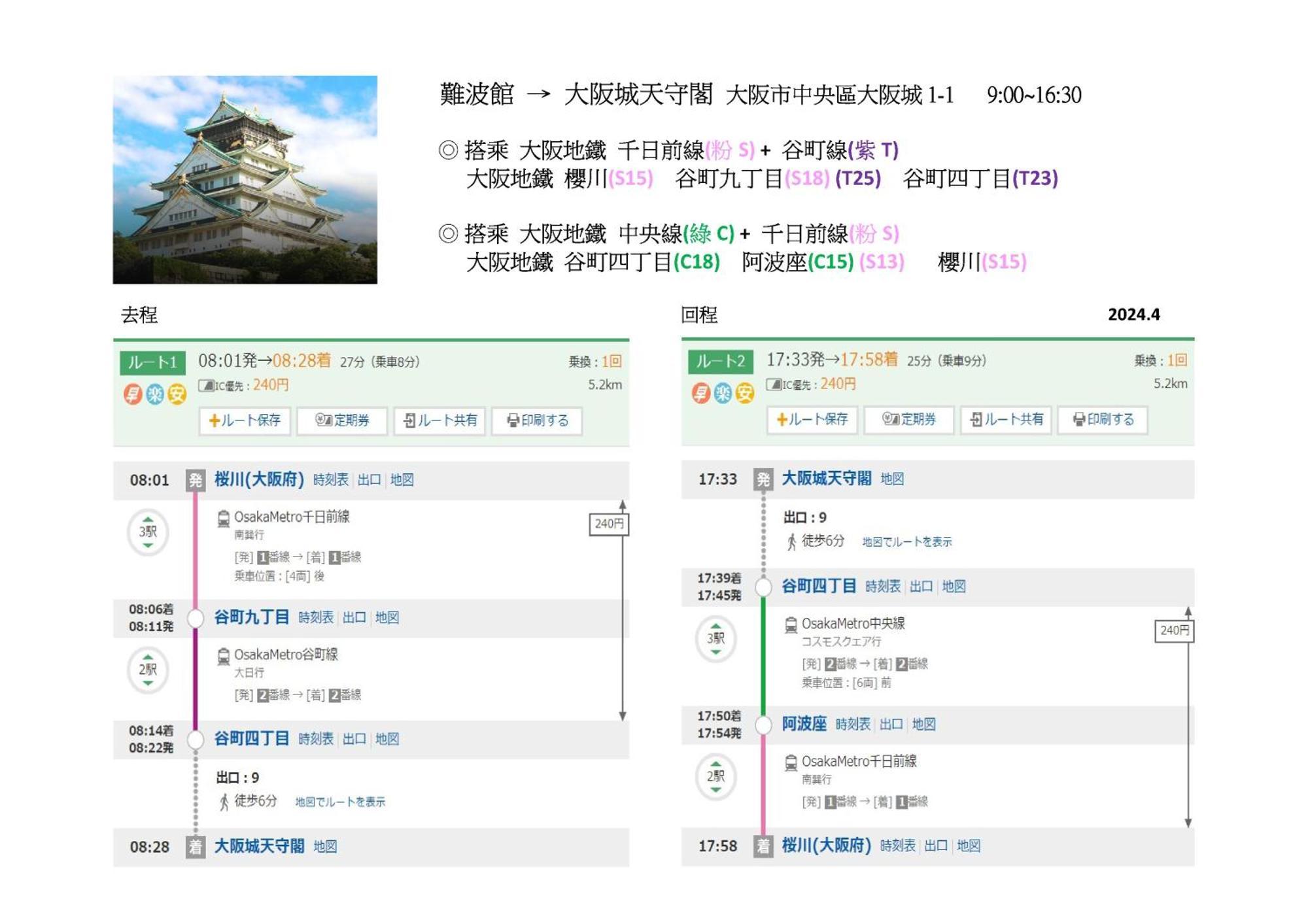Open 地図 for 桜川 at 17:58
1308x924 pixels.
click(x=969, y=846)
